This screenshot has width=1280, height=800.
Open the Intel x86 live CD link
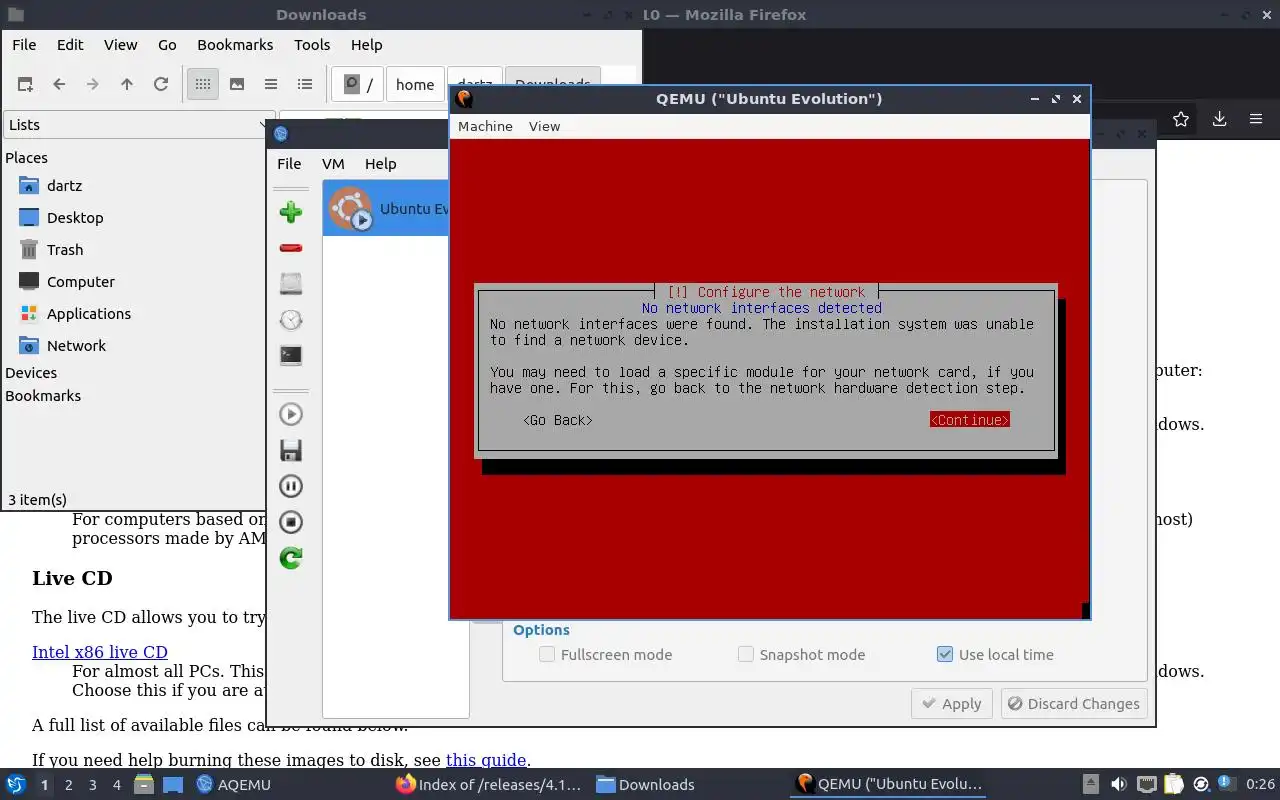100,652
